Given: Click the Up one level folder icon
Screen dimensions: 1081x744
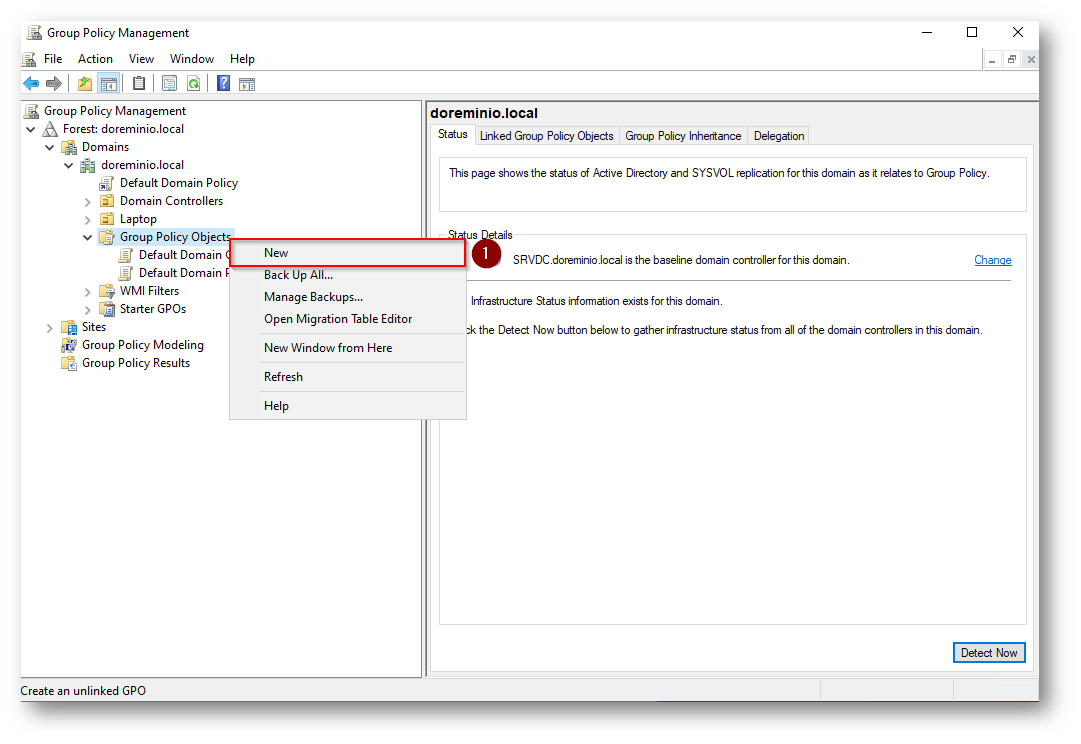Looking at the screenshot, I should pyautogui.click(x=85, y=84).
